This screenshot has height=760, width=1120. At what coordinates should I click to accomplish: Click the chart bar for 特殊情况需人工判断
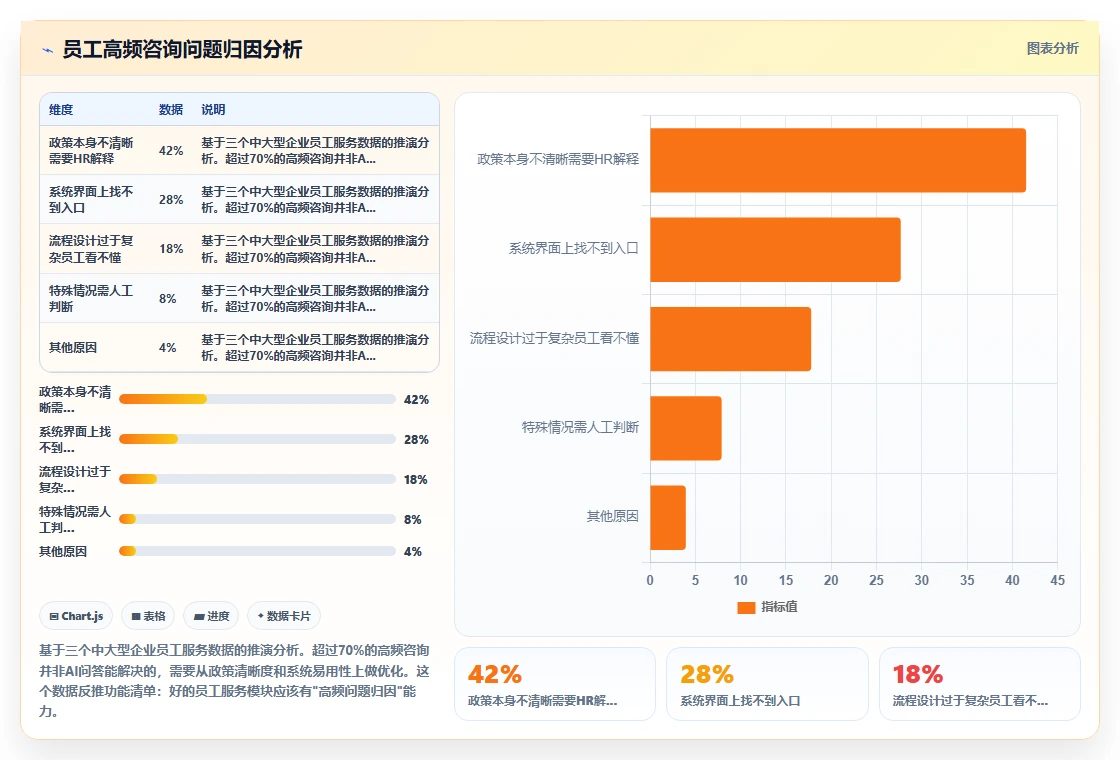point(686,428)
